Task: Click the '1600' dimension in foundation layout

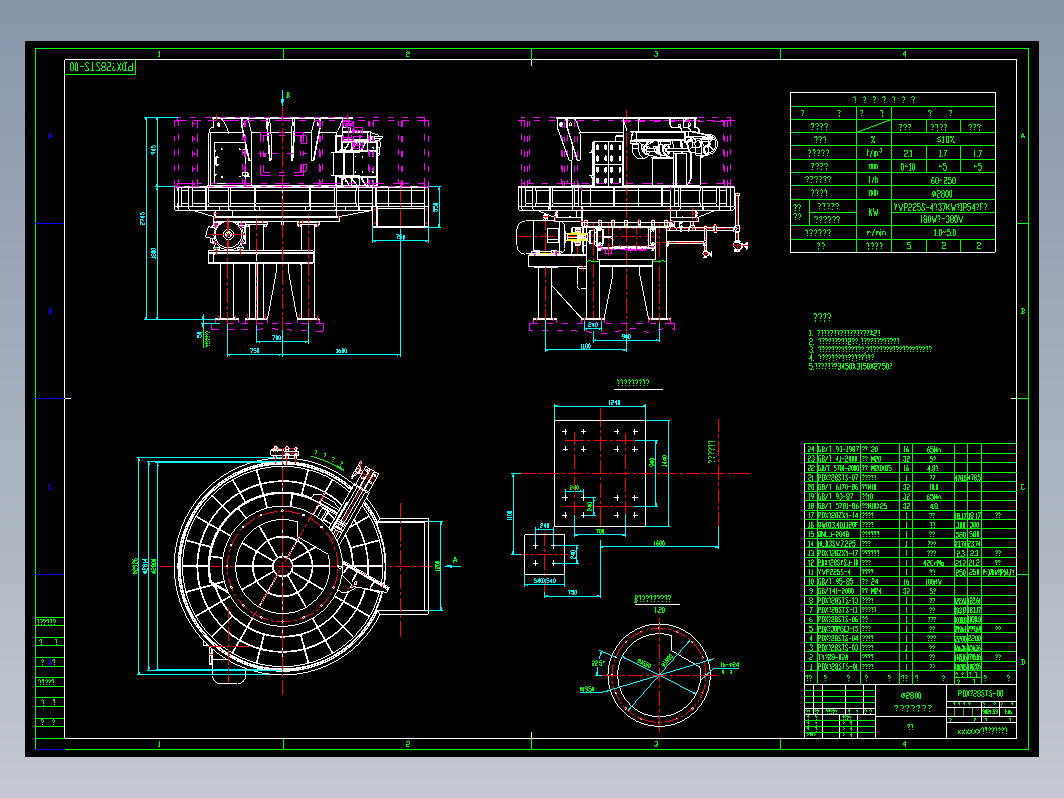Action: pos(659,543)
